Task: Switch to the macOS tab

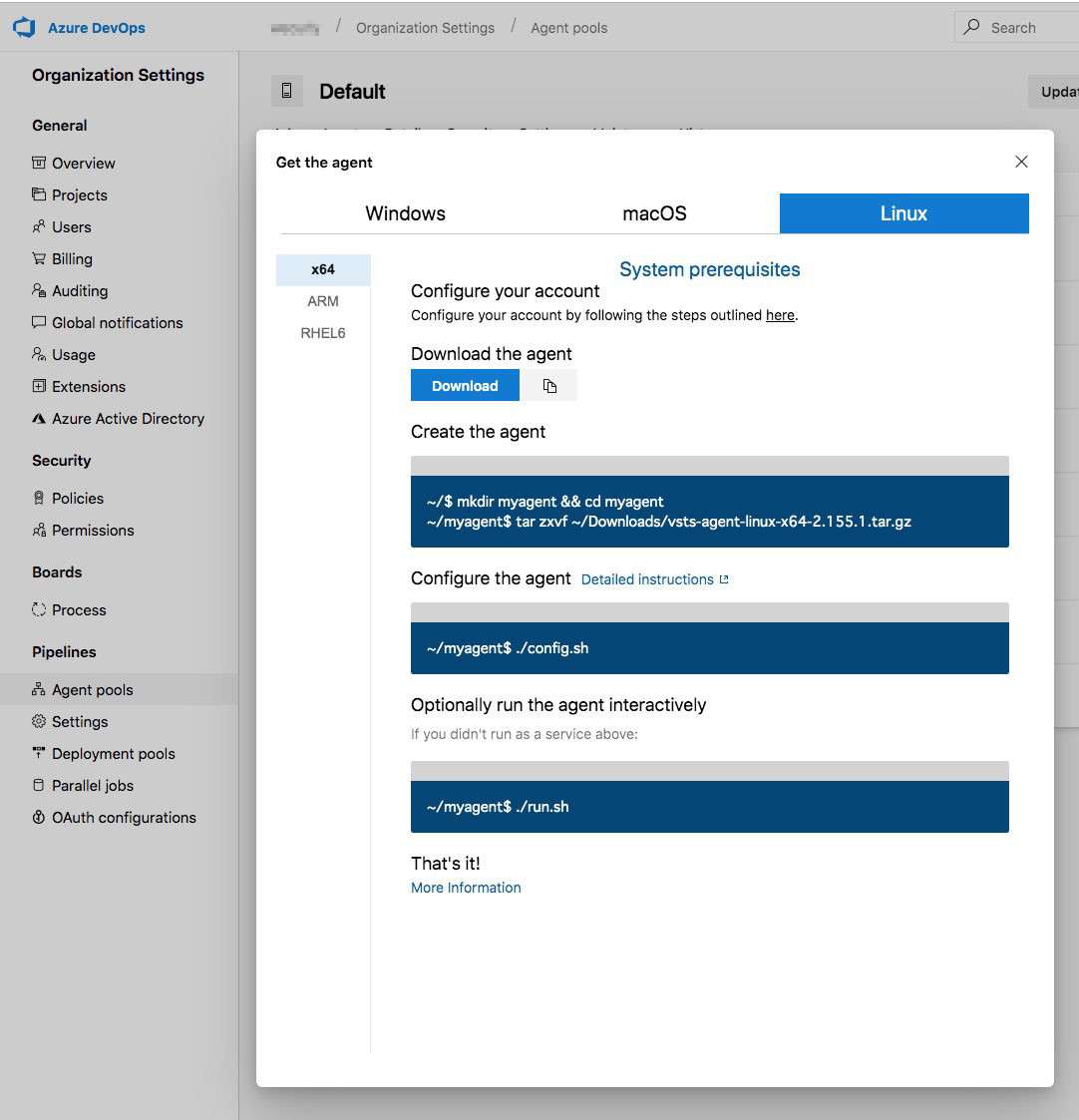Action: pyautogui.click(x=654, y=213)
